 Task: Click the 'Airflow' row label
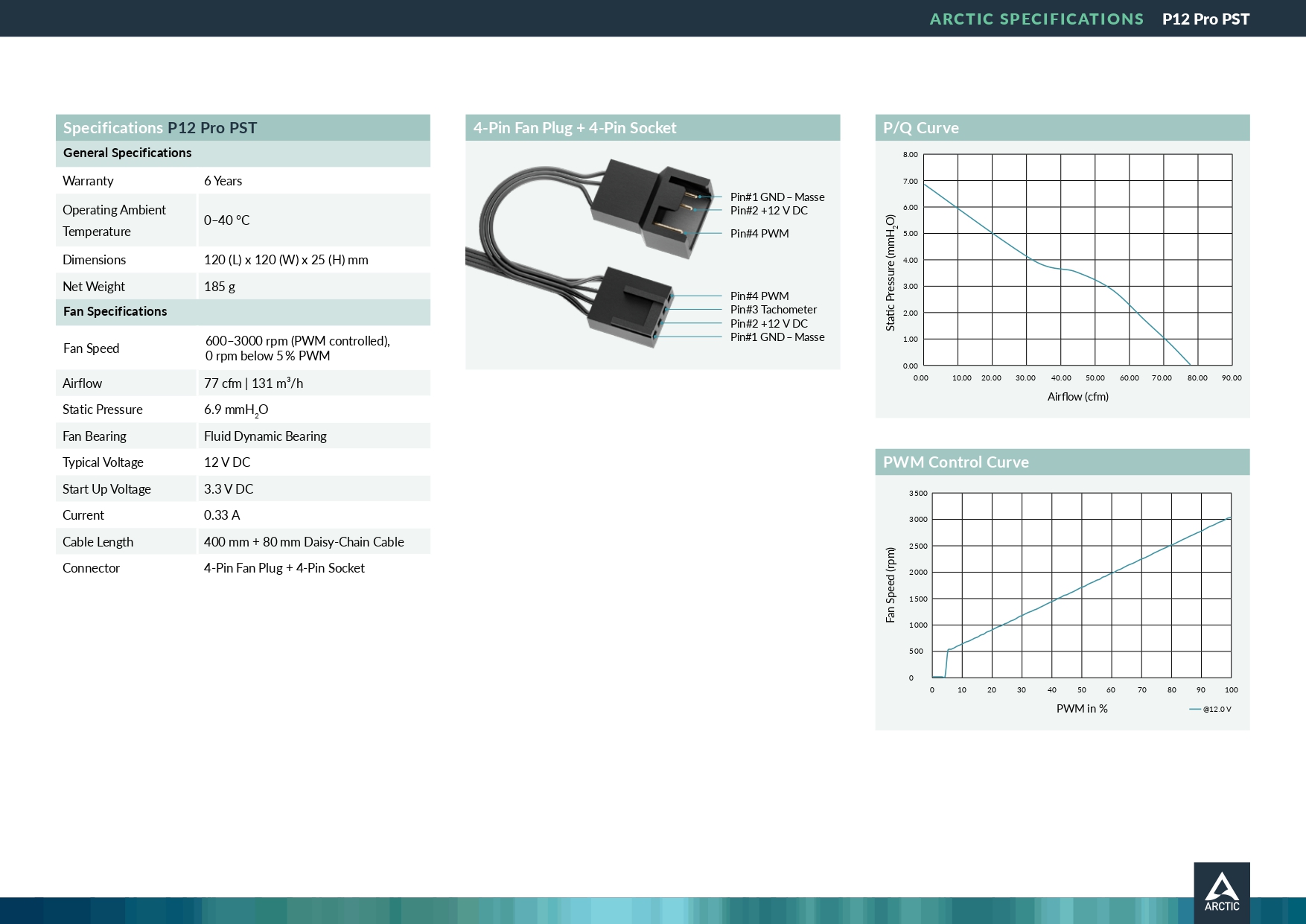coord(82,383)
